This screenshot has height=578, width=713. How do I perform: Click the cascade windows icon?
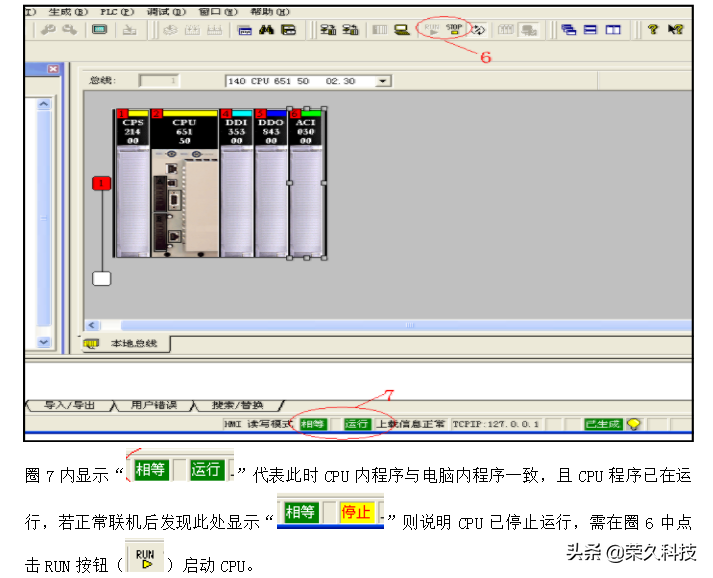click(x=569, y=30)
